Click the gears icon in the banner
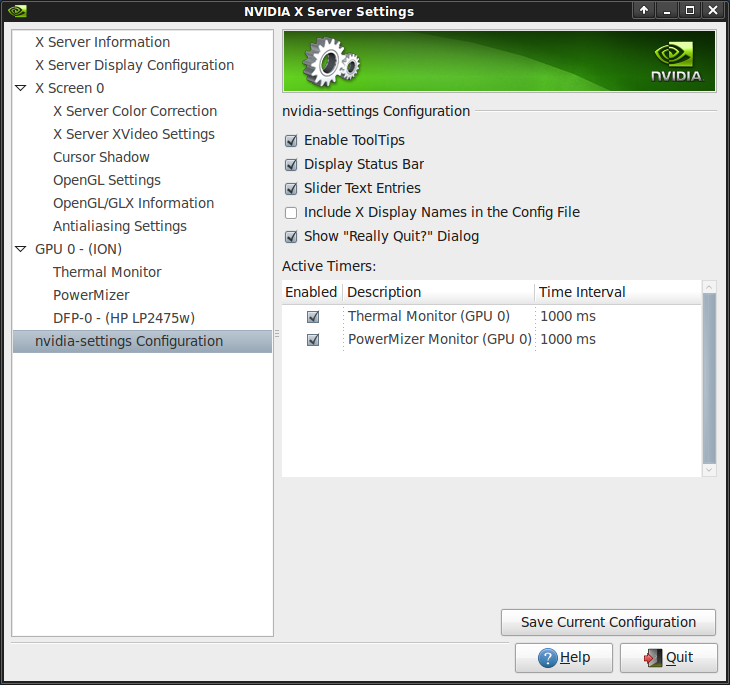The width and height of the screenshot is (730, 685). tap(331, 62)
